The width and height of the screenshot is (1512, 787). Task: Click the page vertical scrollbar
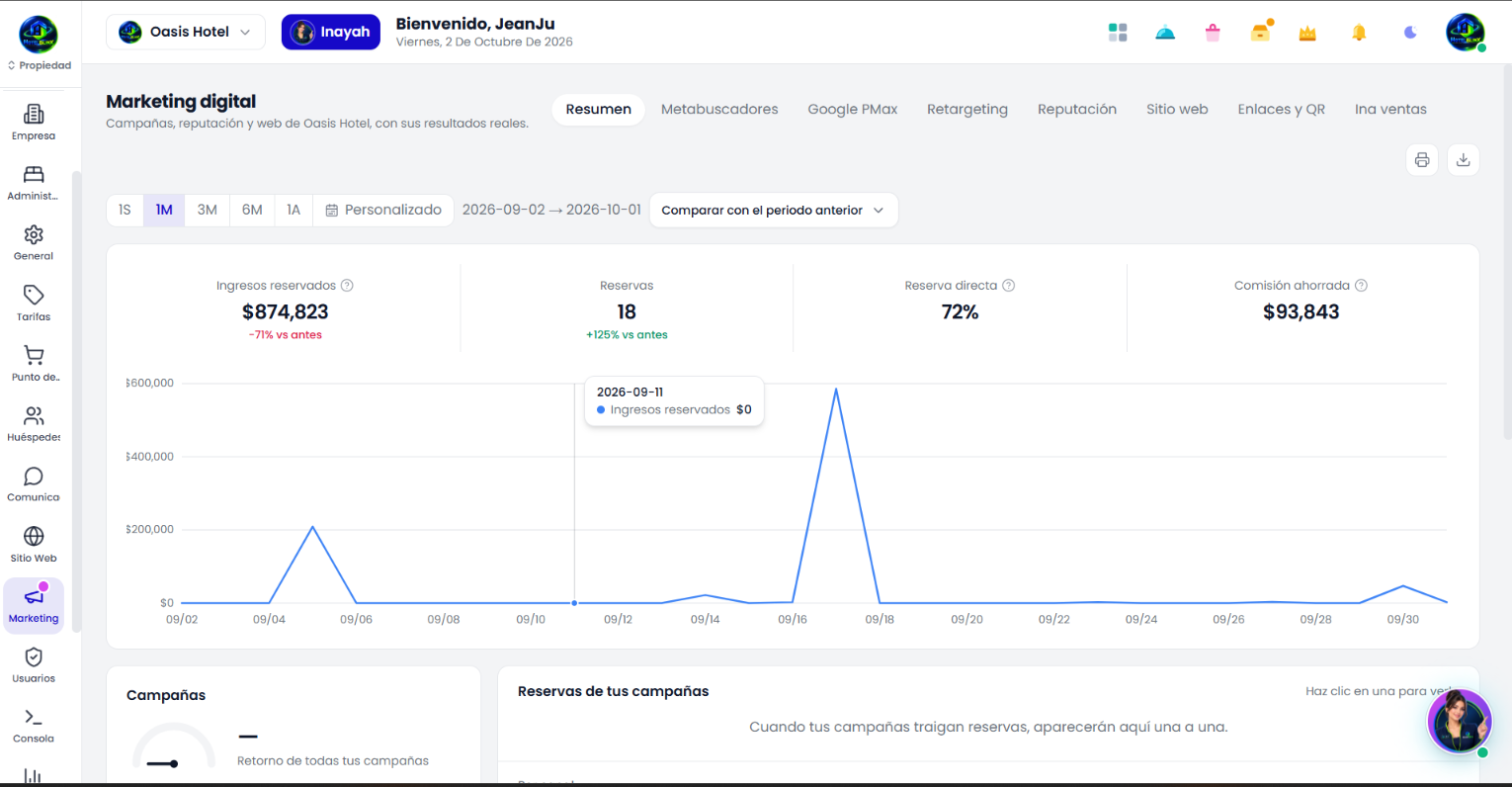point(1506,254)
